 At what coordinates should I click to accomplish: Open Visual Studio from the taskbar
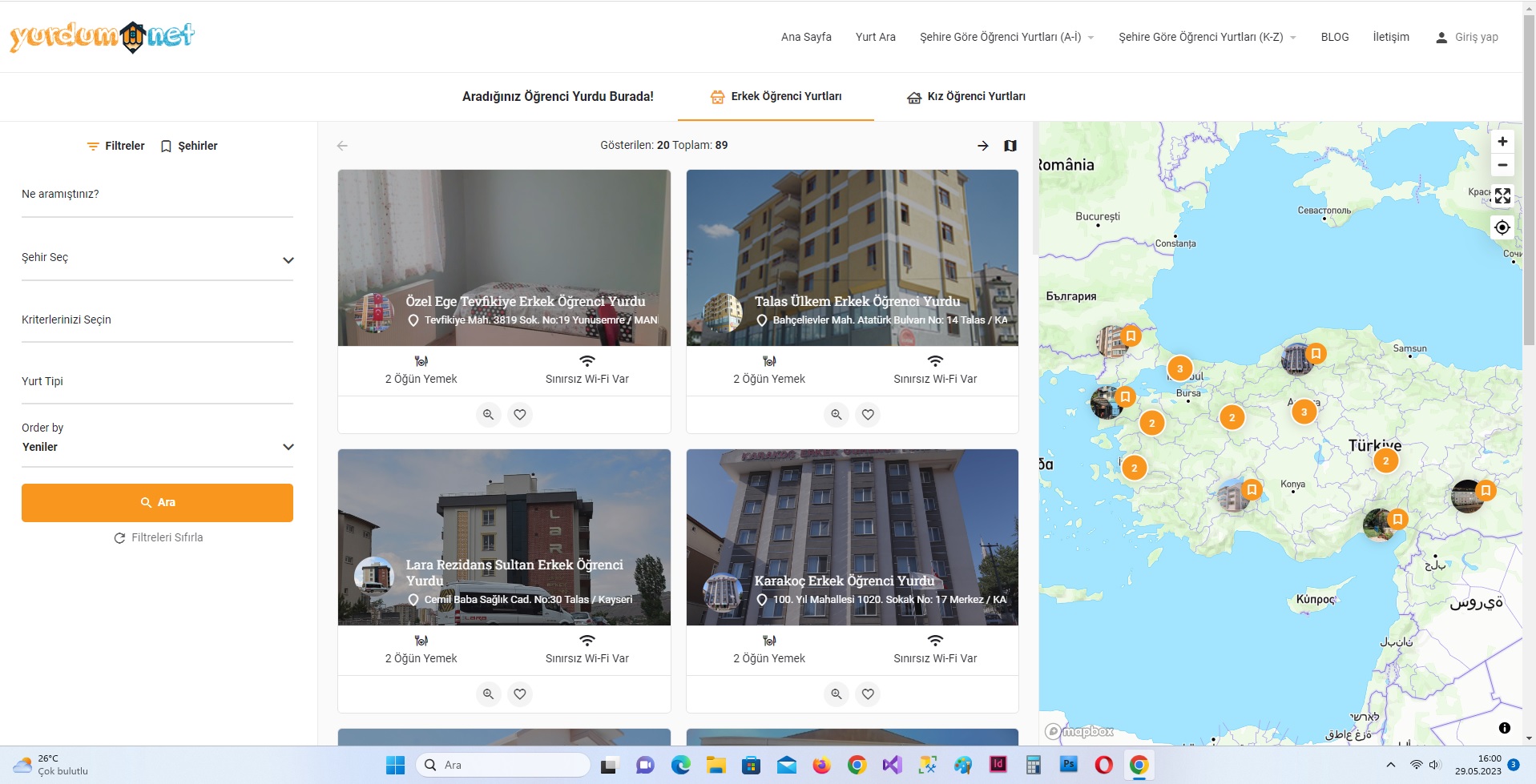coord(892,765)
